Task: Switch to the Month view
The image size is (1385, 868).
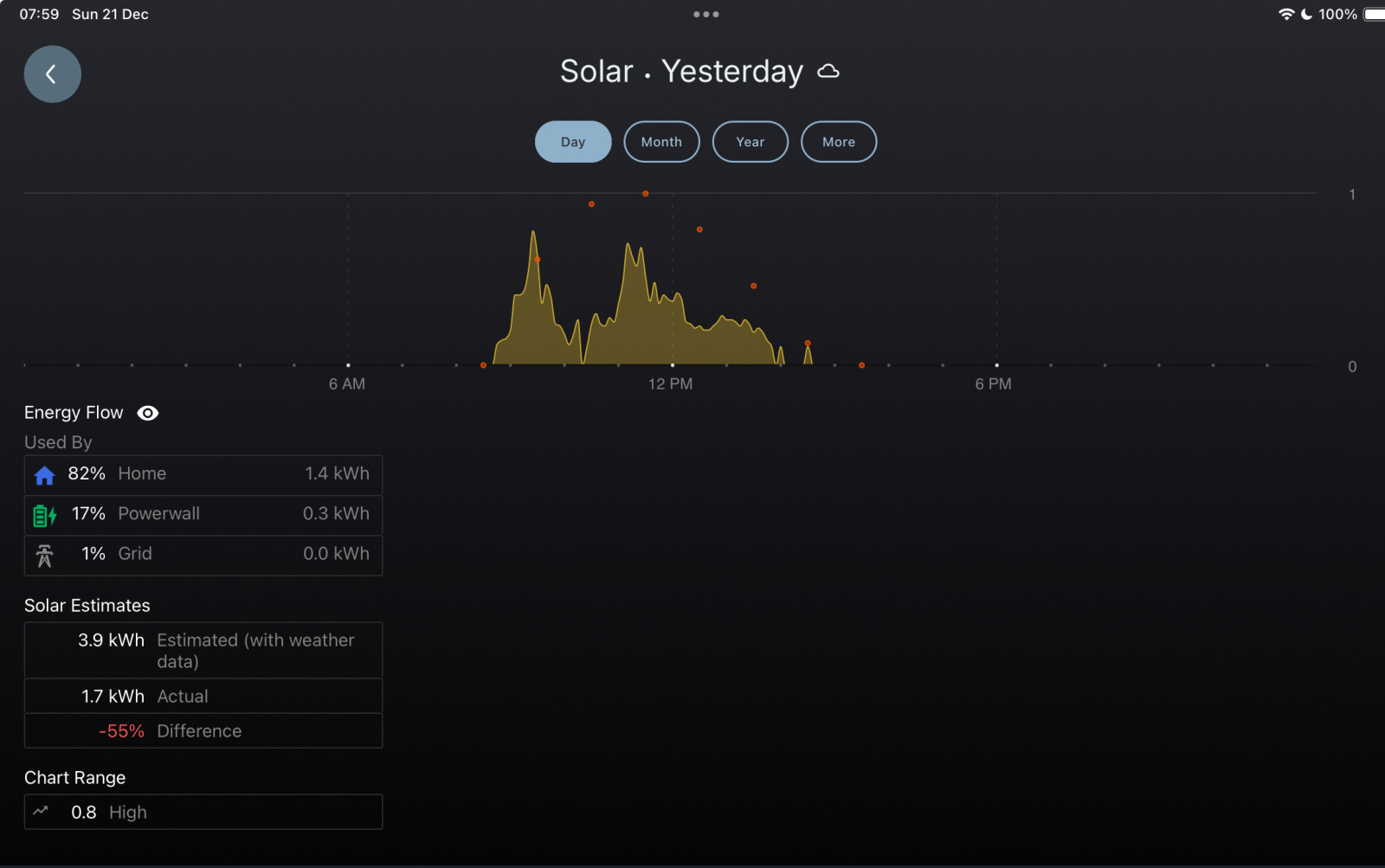Action: pos(661,142)
